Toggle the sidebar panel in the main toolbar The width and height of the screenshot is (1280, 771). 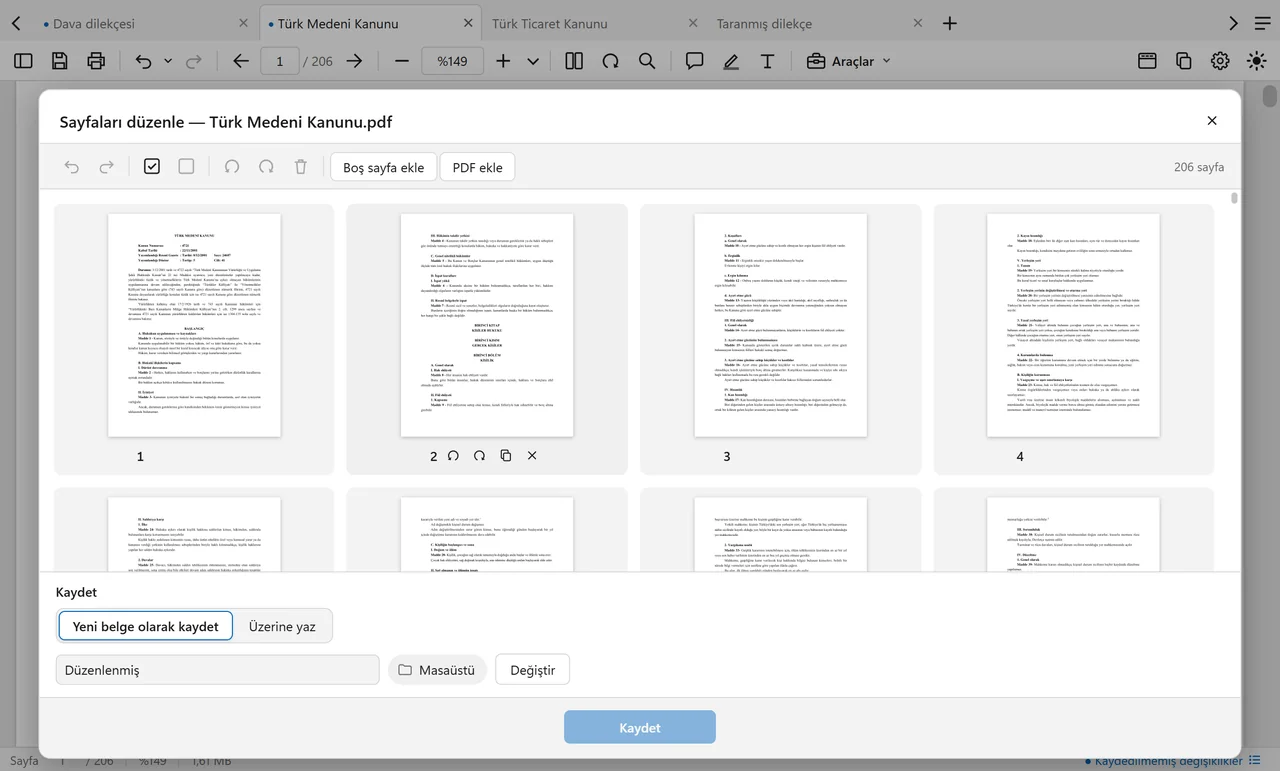tap(23, 61)
